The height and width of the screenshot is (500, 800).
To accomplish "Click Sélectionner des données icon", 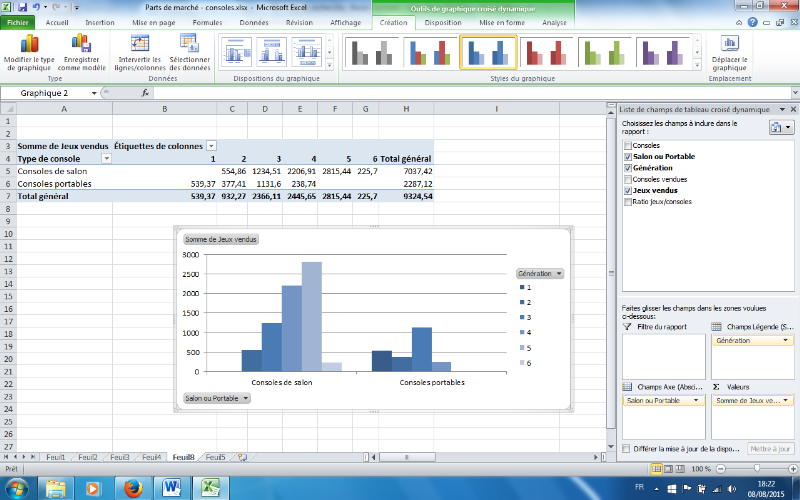I will (189, 43).
